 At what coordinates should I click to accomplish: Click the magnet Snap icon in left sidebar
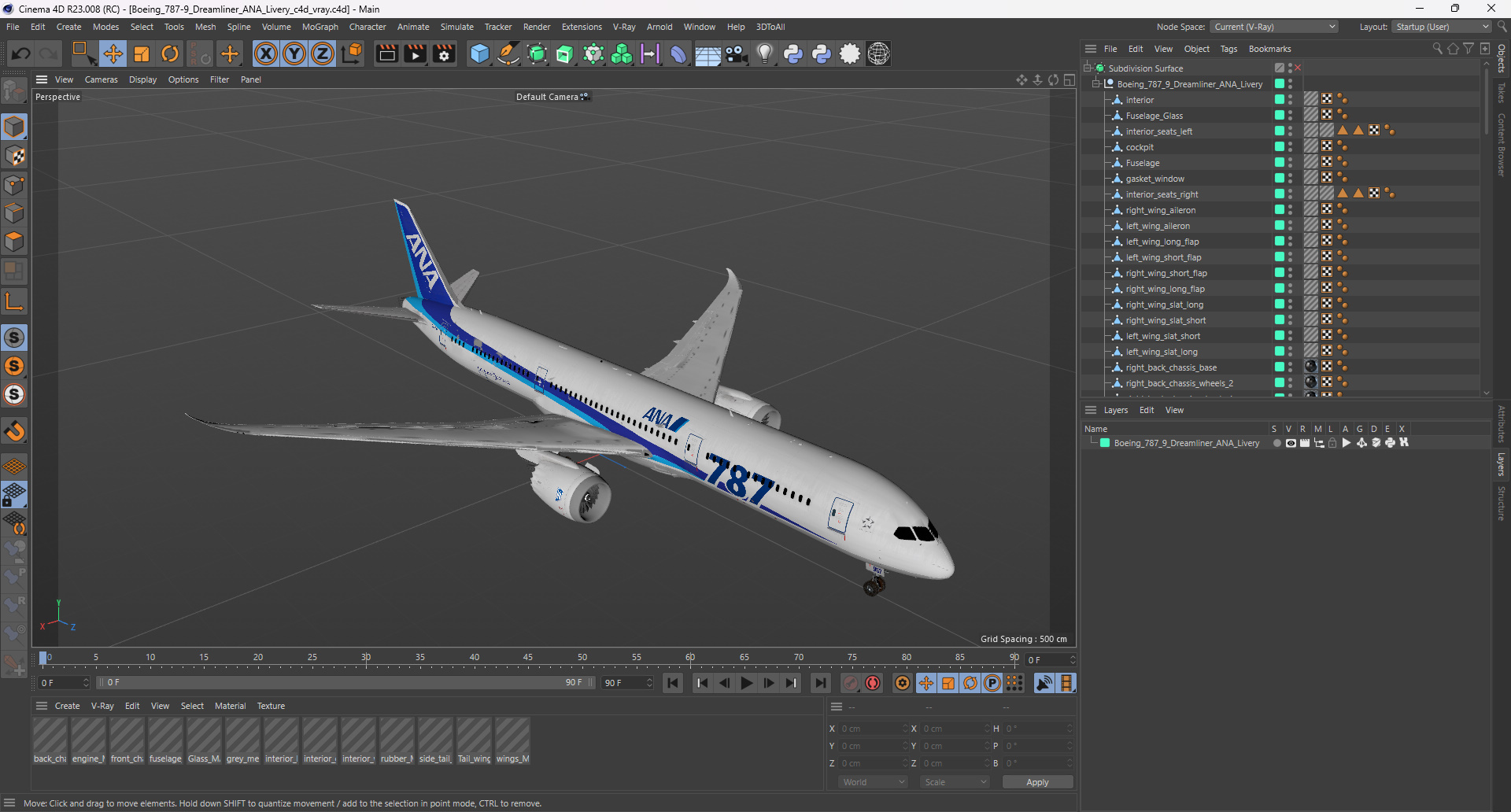click(14, 431)
